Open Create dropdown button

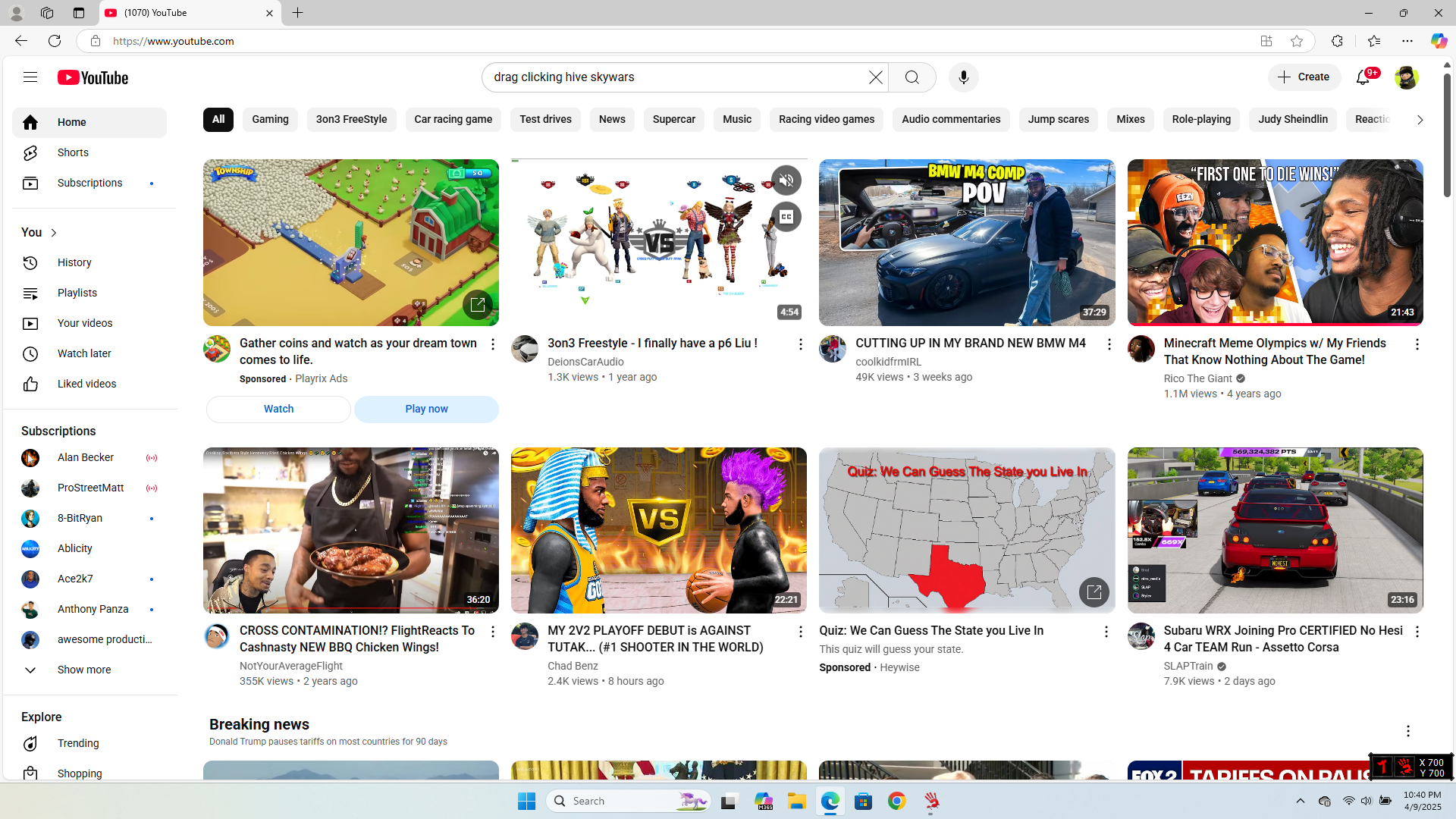(1304, 77)
